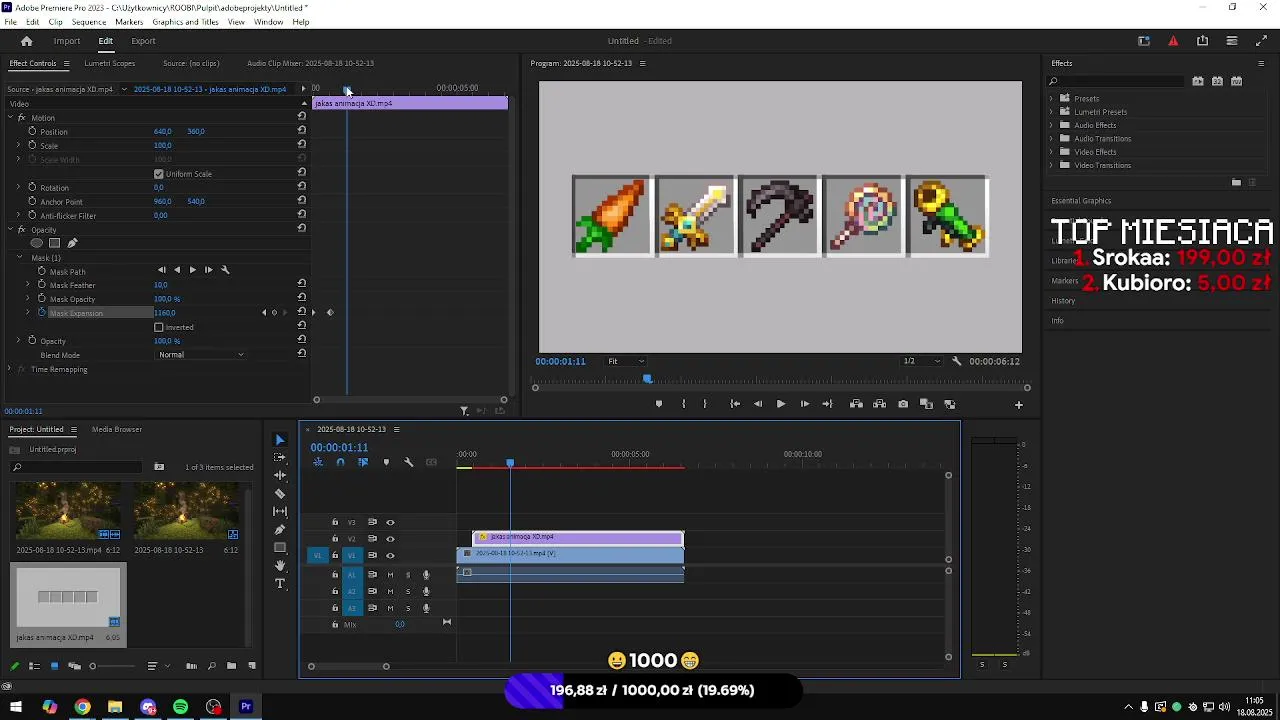Hide V3 track output eye
The height and width of the screenshot is (720, 1280).
(x=390, y=522)
